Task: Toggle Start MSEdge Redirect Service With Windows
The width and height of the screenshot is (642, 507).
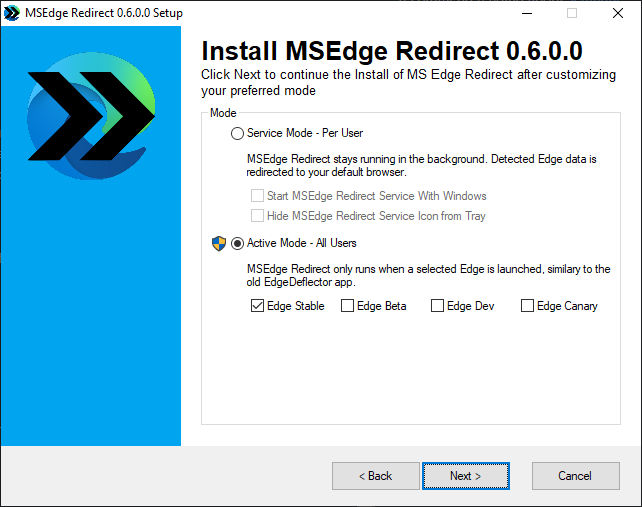Action: [x=257, y=196]
